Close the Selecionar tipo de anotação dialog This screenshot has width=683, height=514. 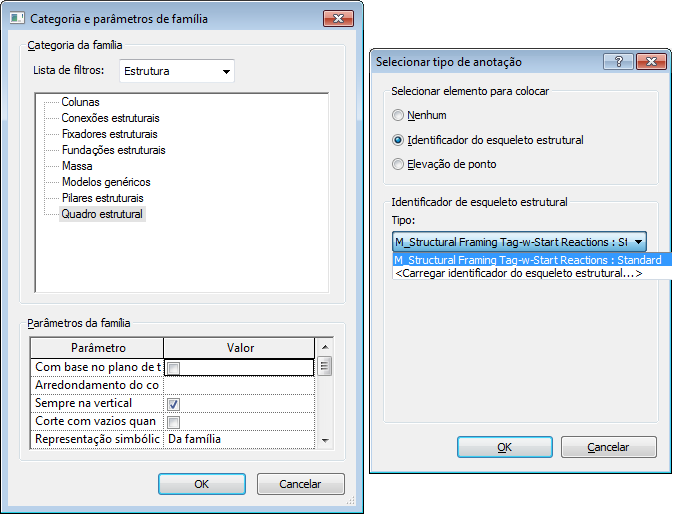pyautogui.click(x=651, y=62)
